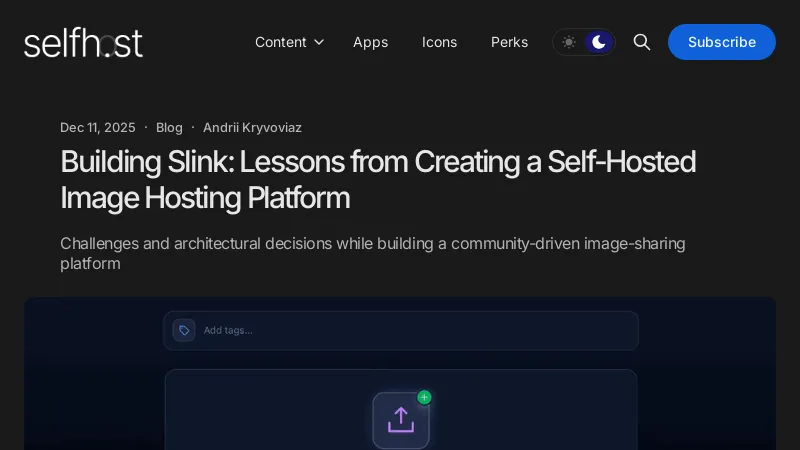Open search with the magnifier icon
Viewport: 800px width, 450px height.
[642, 42]
